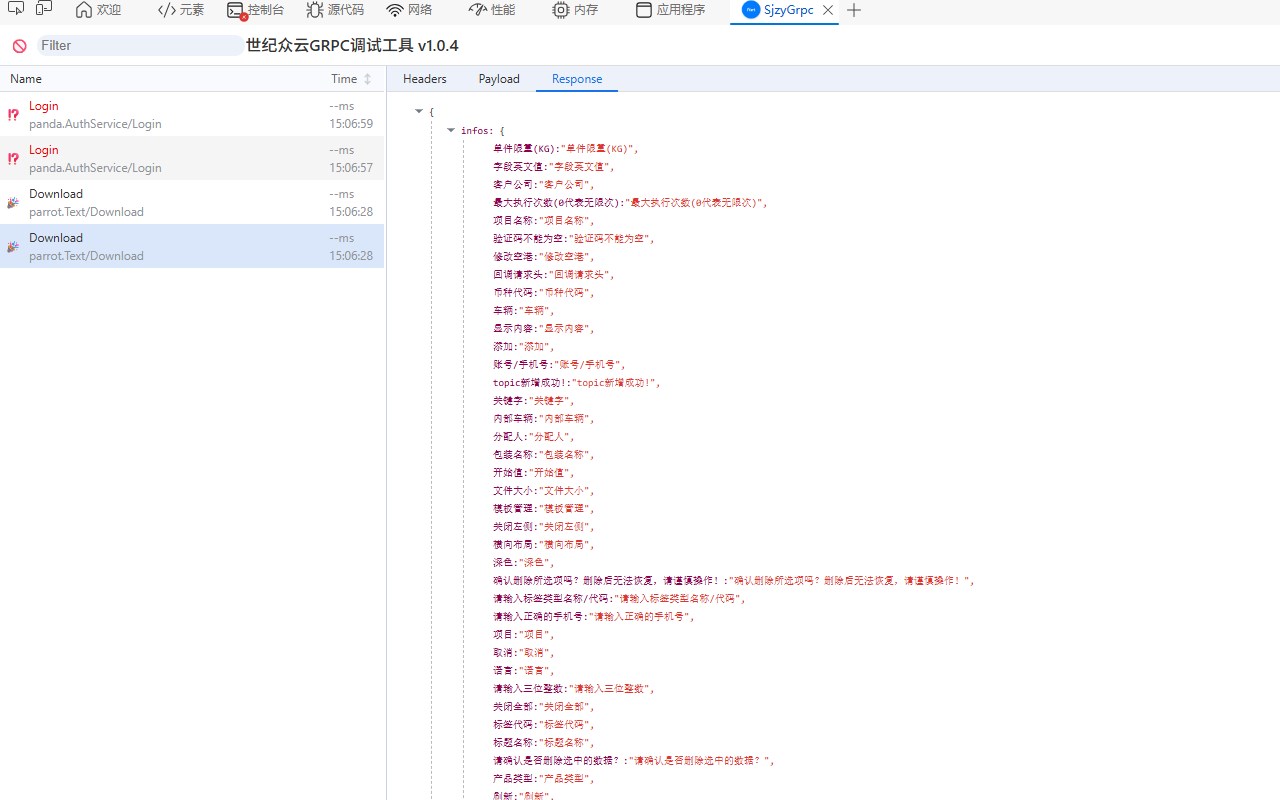
Task: Switch to the 应用程序 application tab
Action: (670, 10)
